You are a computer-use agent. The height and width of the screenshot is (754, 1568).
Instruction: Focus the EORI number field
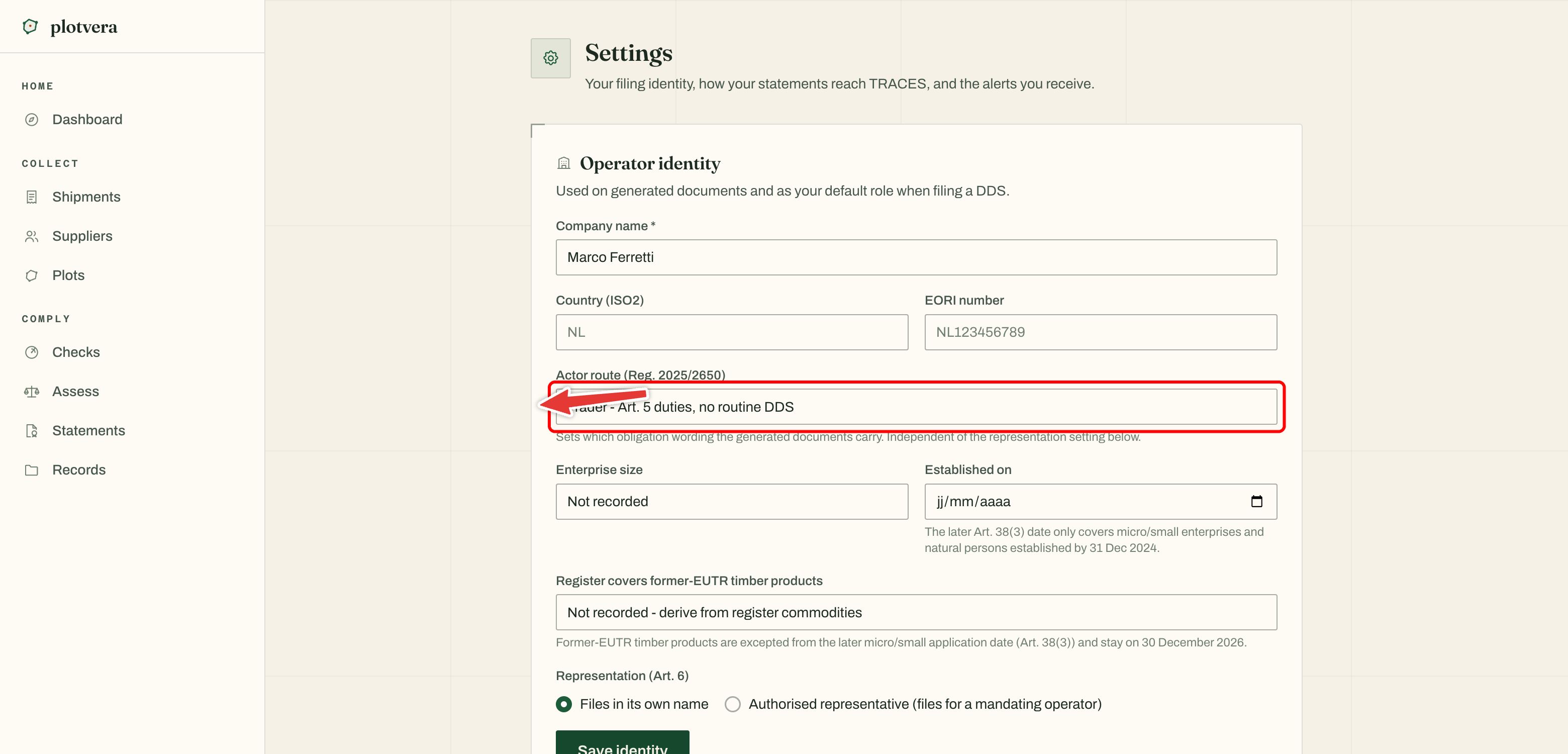1101,332
